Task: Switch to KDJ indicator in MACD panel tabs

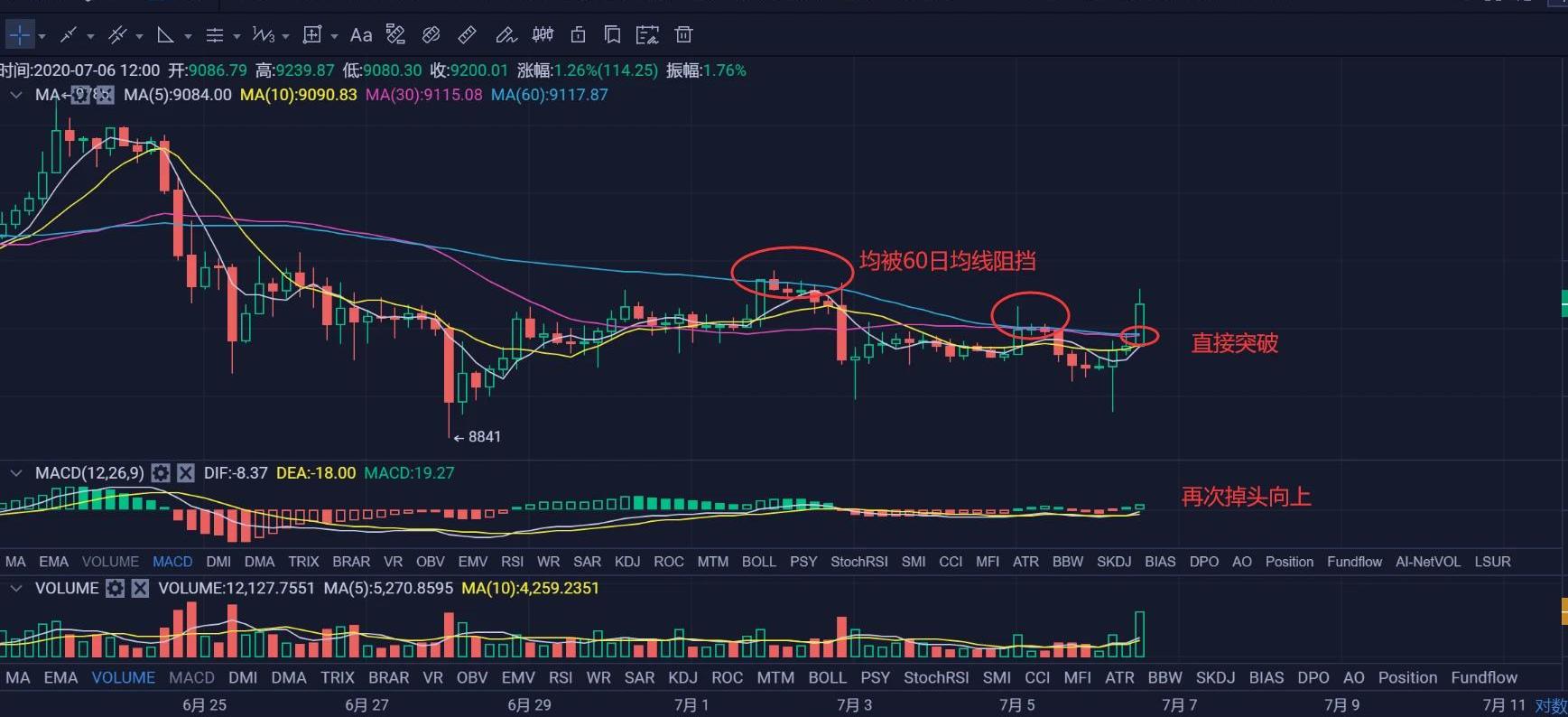Action: (x=626, y=562)
